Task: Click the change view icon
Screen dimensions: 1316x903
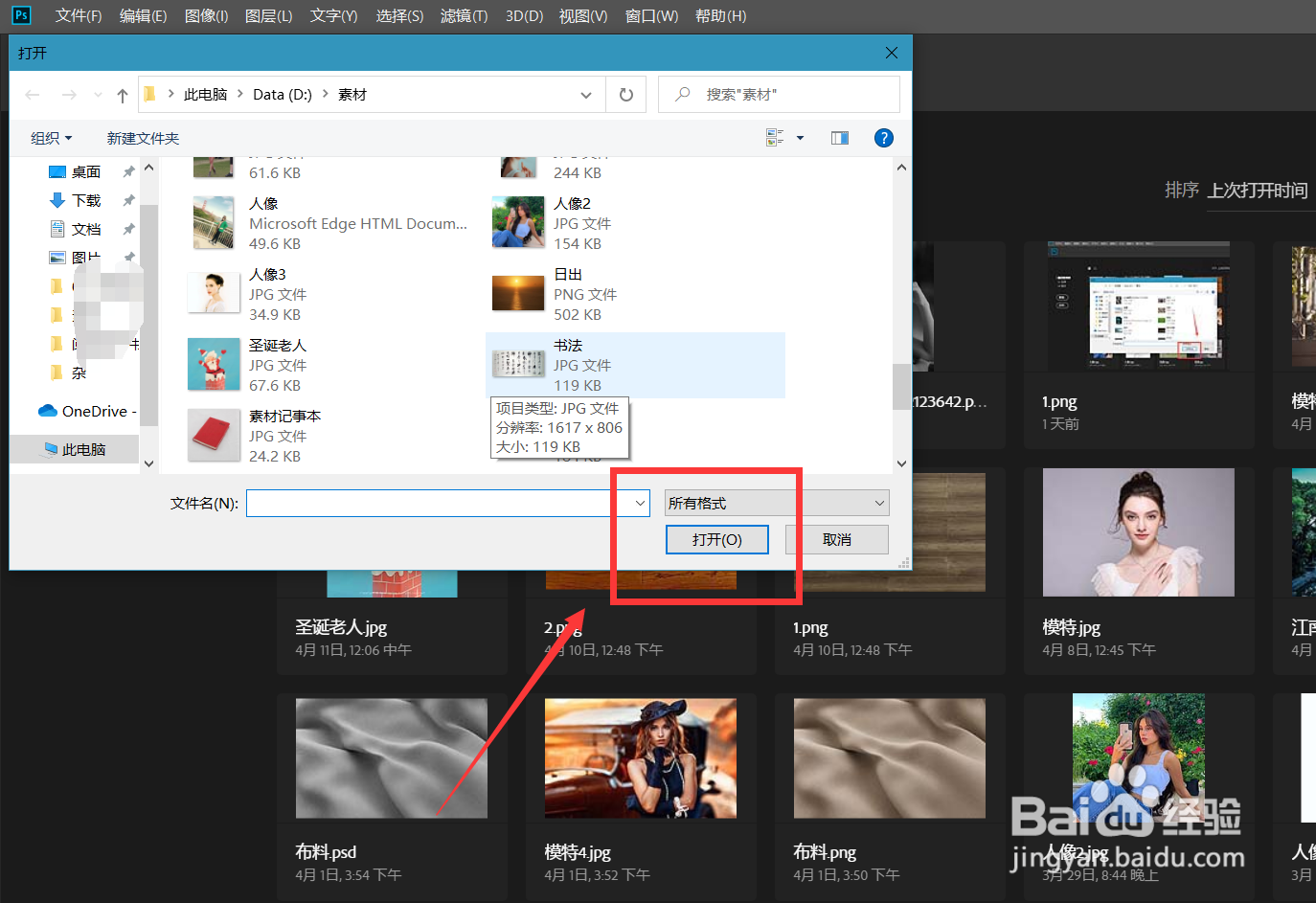Action: [775, 138]
